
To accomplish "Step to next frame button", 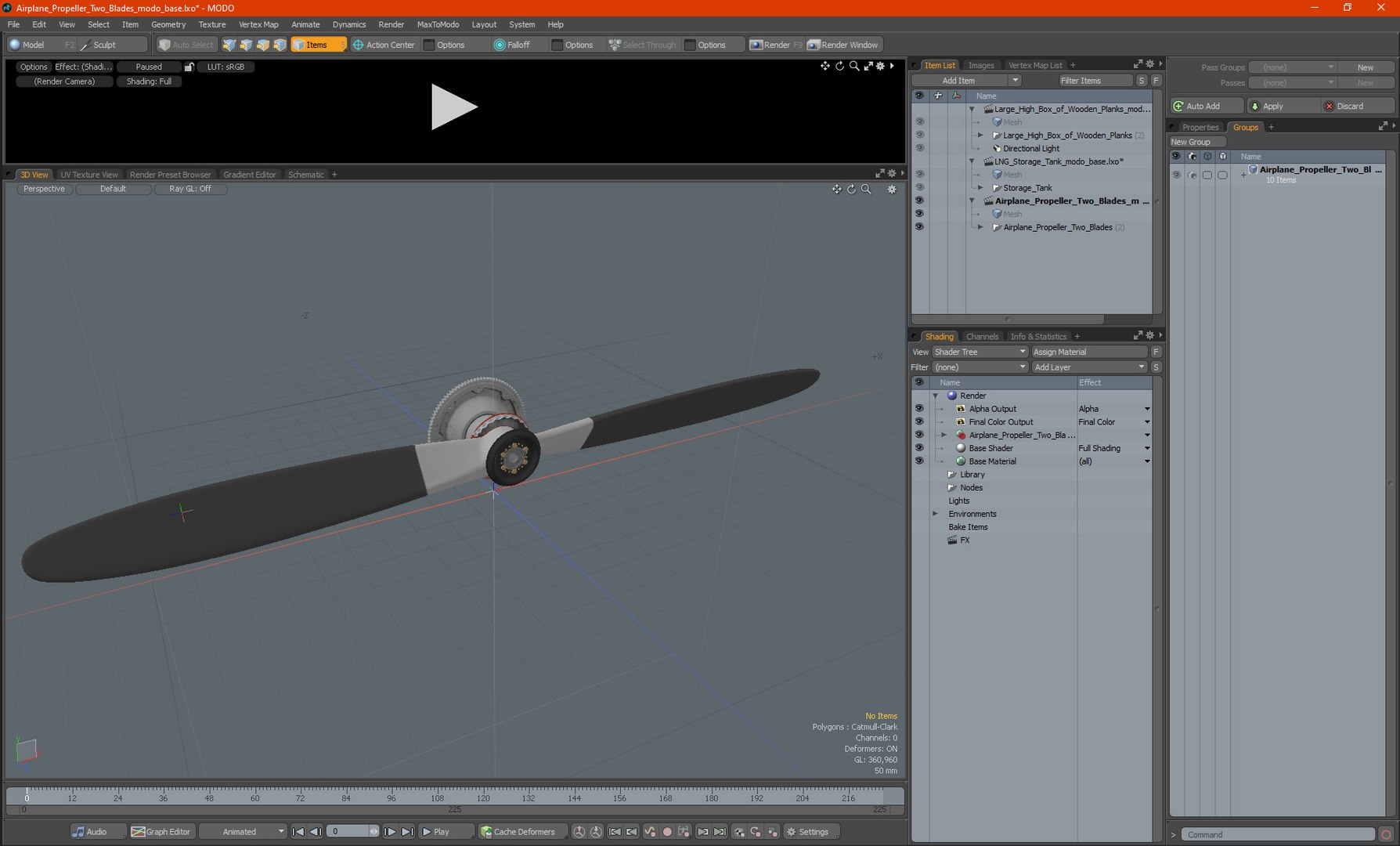I will (390, 832).
